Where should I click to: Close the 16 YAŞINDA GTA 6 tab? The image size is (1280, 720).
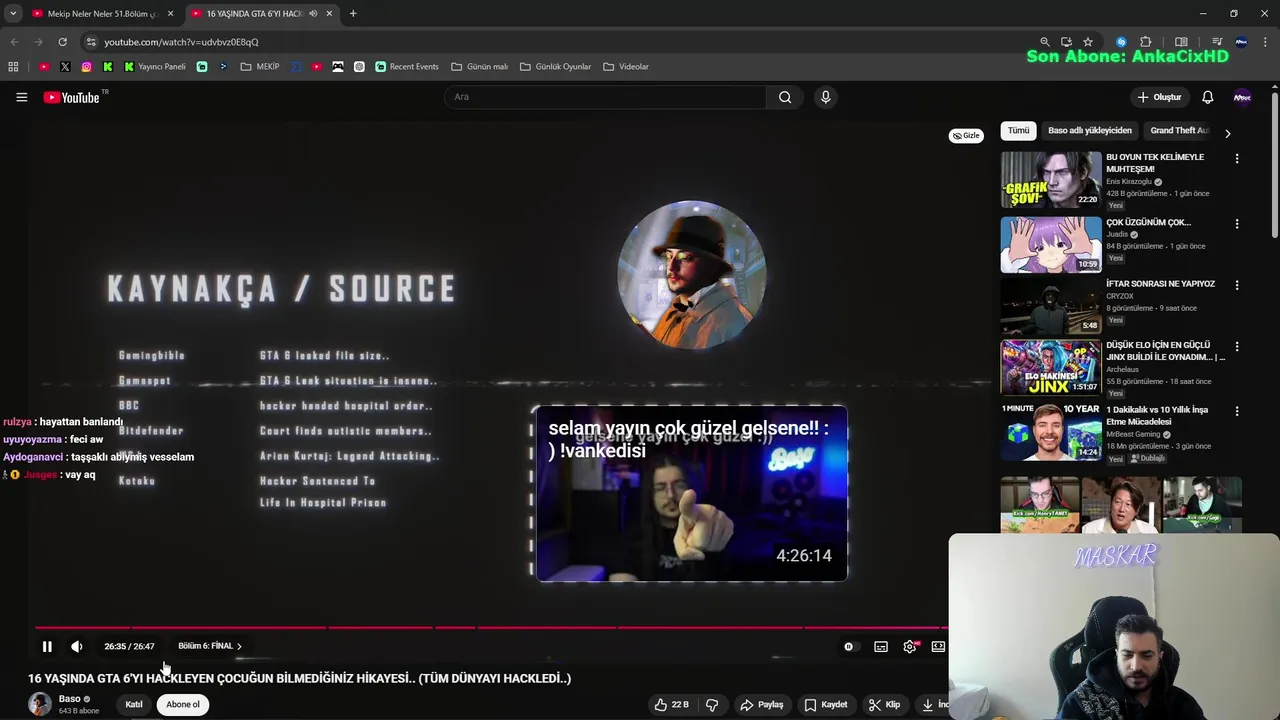[x=329, y=14]
